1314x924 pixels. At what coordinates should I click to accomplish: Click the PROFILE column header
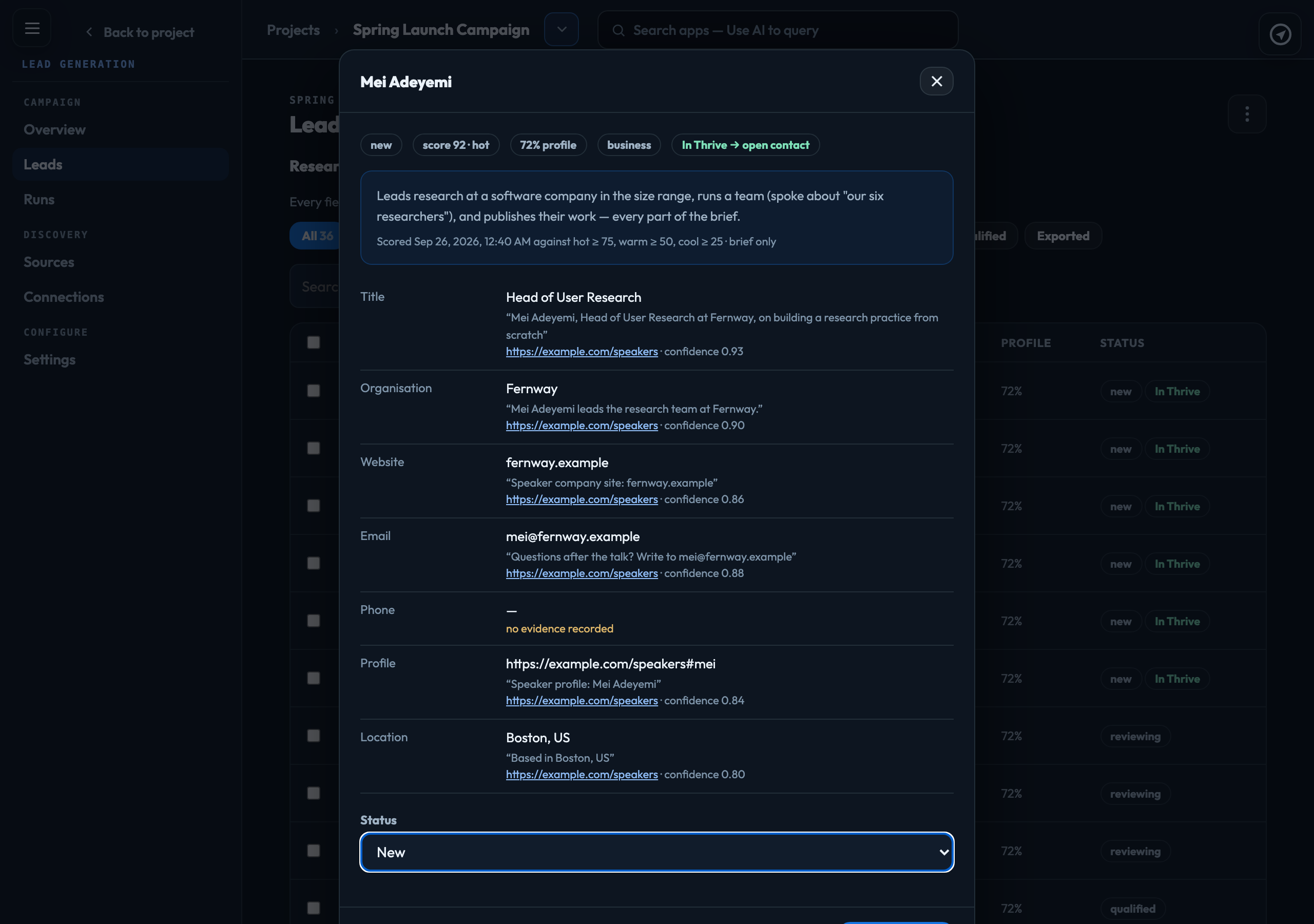(1026, 343)
